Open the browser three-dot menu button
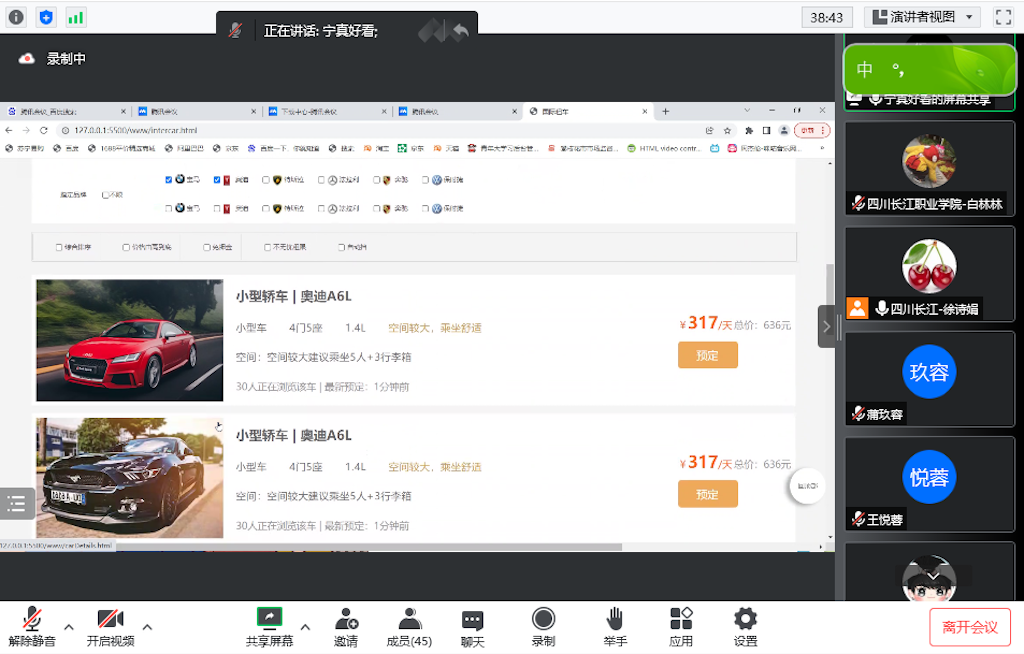This screenshot has height=654, width=1024. [823, 130]
